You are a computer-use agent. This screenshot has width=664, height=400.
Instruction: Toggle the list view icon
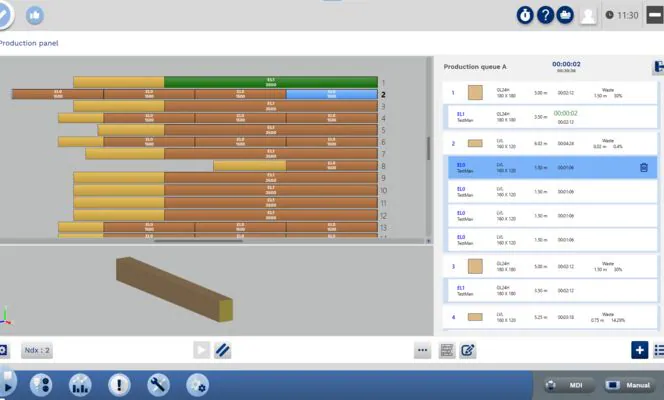(658, 350)
